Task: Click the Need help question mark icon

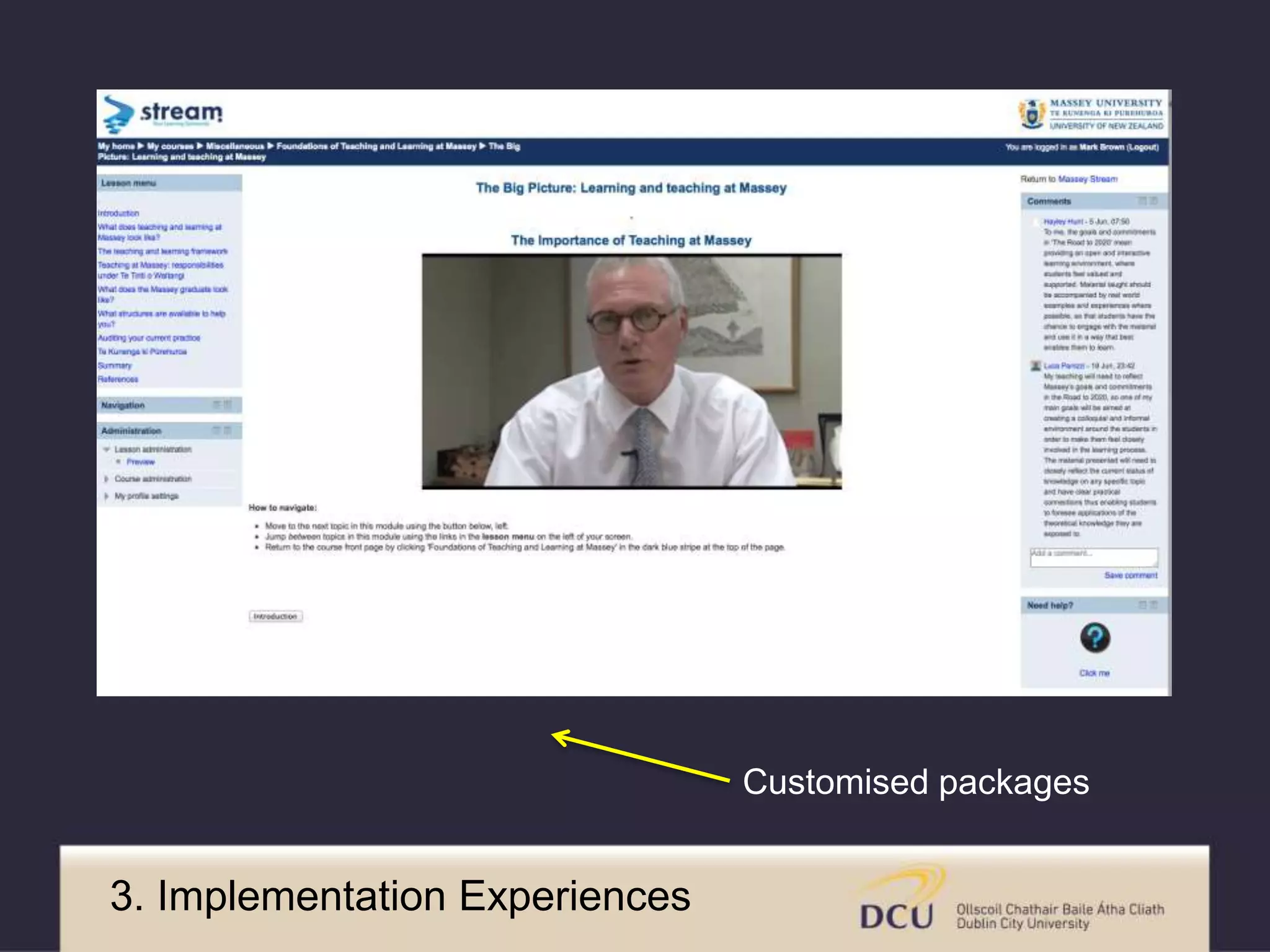Action: pyautogui.click(x=1095, y=638)
